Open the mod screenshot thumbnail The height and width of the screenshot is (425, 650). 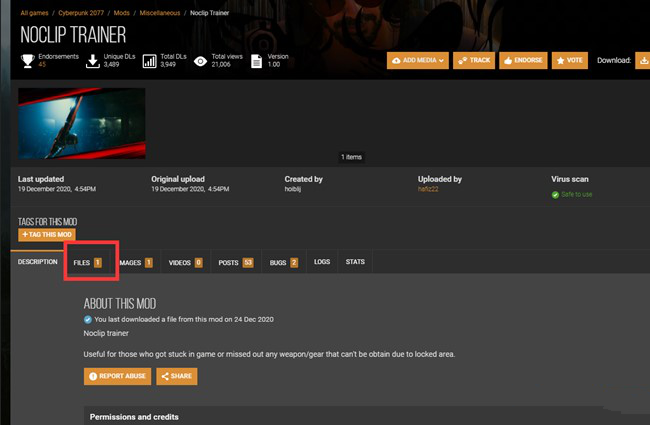coord(82,123)
